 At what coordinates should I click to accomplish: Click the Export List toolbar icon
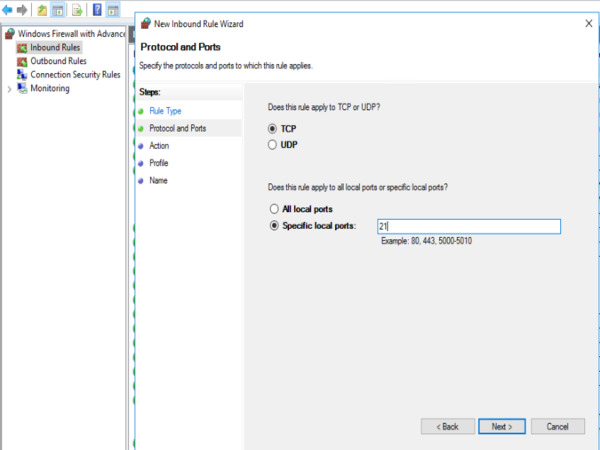tap(77, 10)
